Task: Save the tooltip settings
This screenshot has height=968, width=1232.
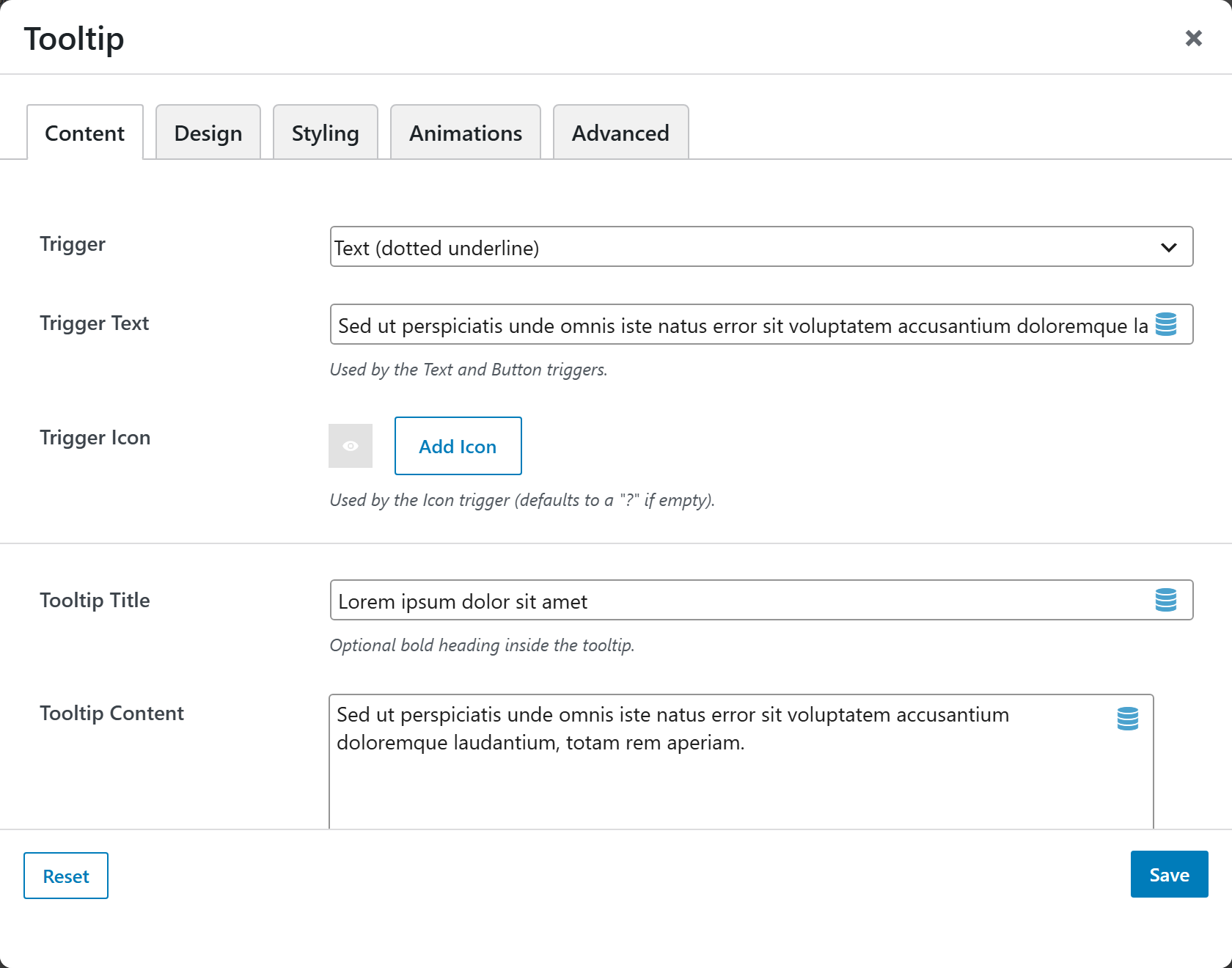Action: [1170, 874]
